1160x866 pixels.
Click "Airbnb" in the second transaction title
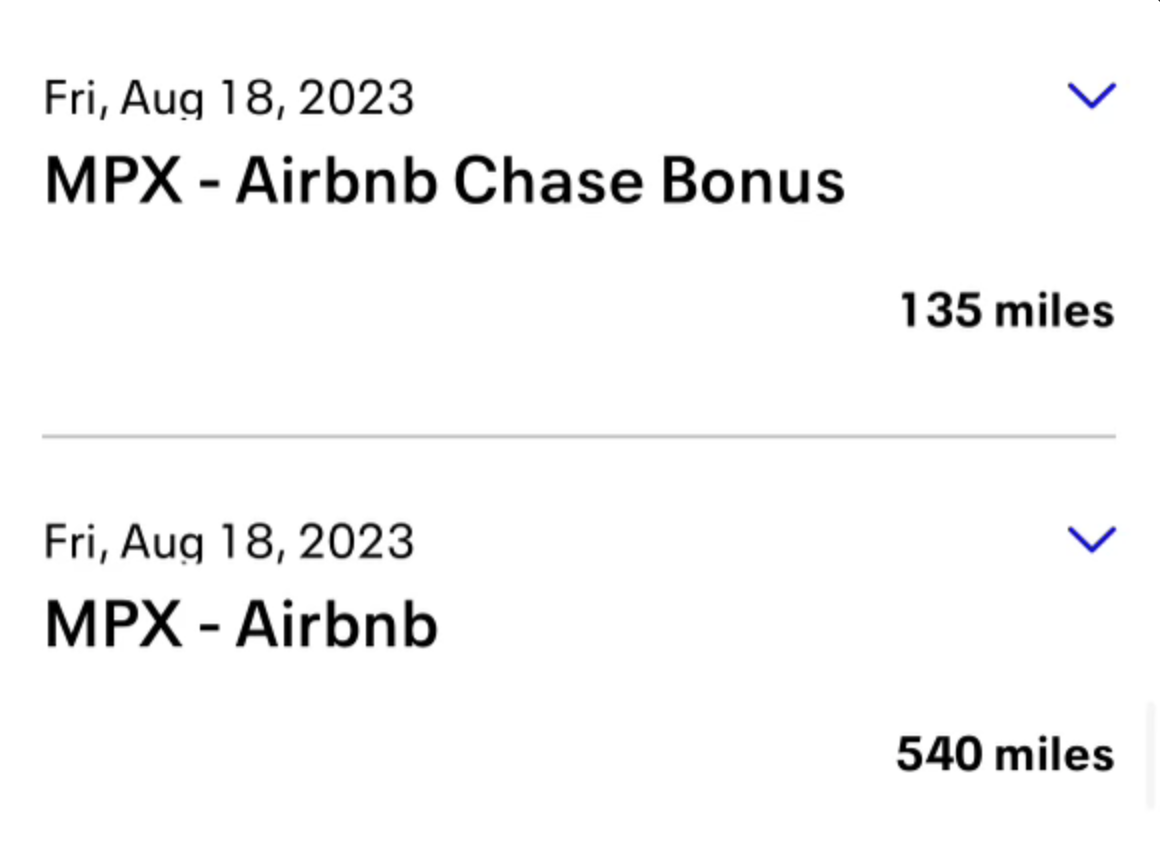(336, 626)
